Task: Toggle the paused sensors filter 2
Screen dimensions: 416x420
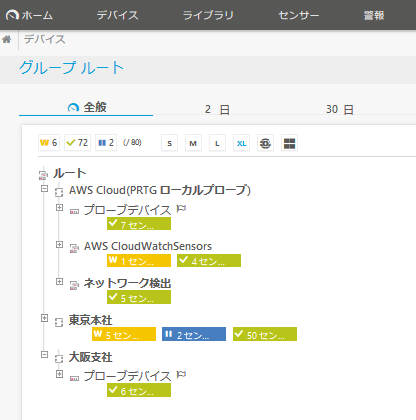Action: [x=106, y=143]
